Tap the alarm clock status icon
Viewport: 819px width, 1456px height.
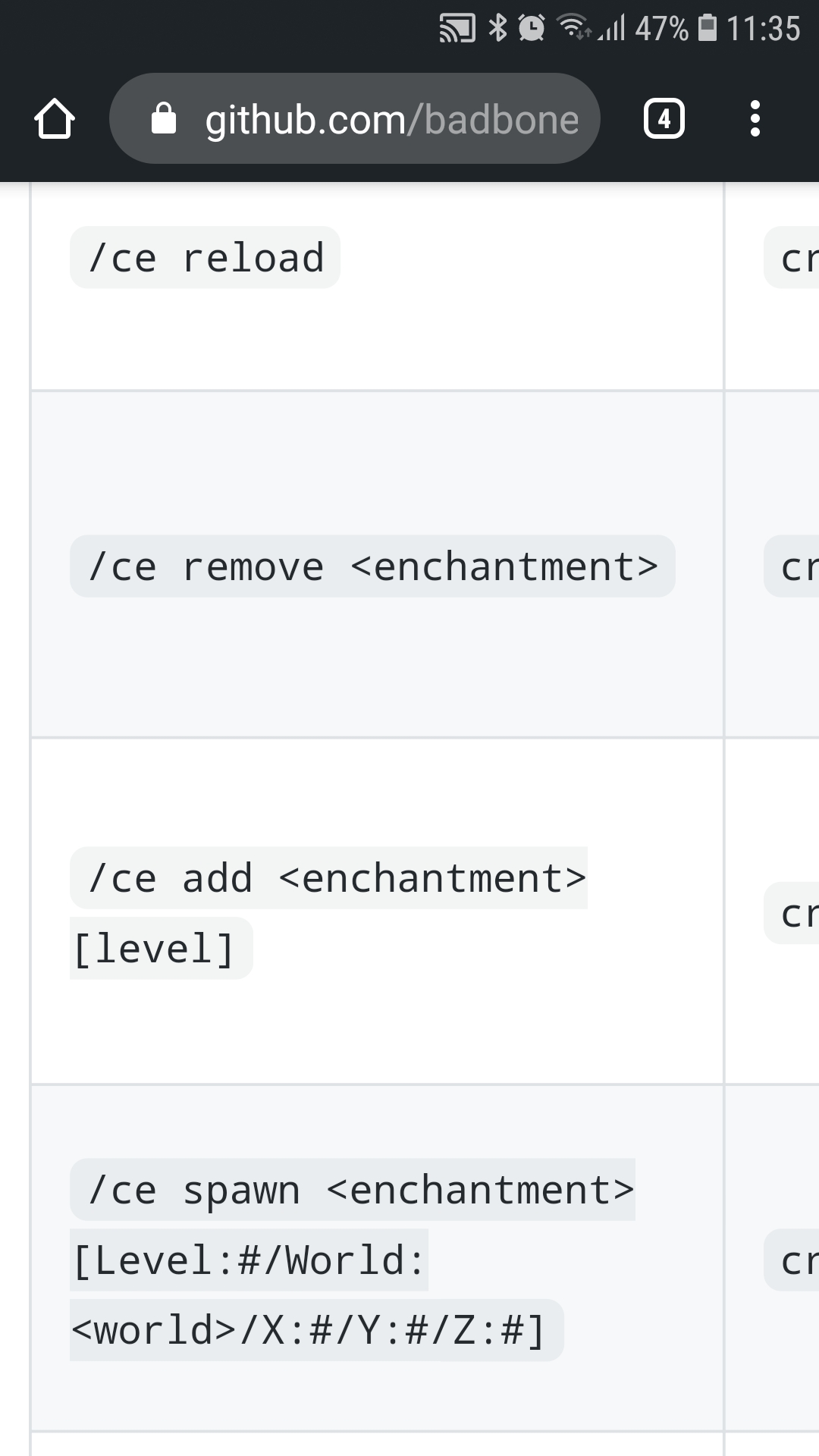point(532,29)
